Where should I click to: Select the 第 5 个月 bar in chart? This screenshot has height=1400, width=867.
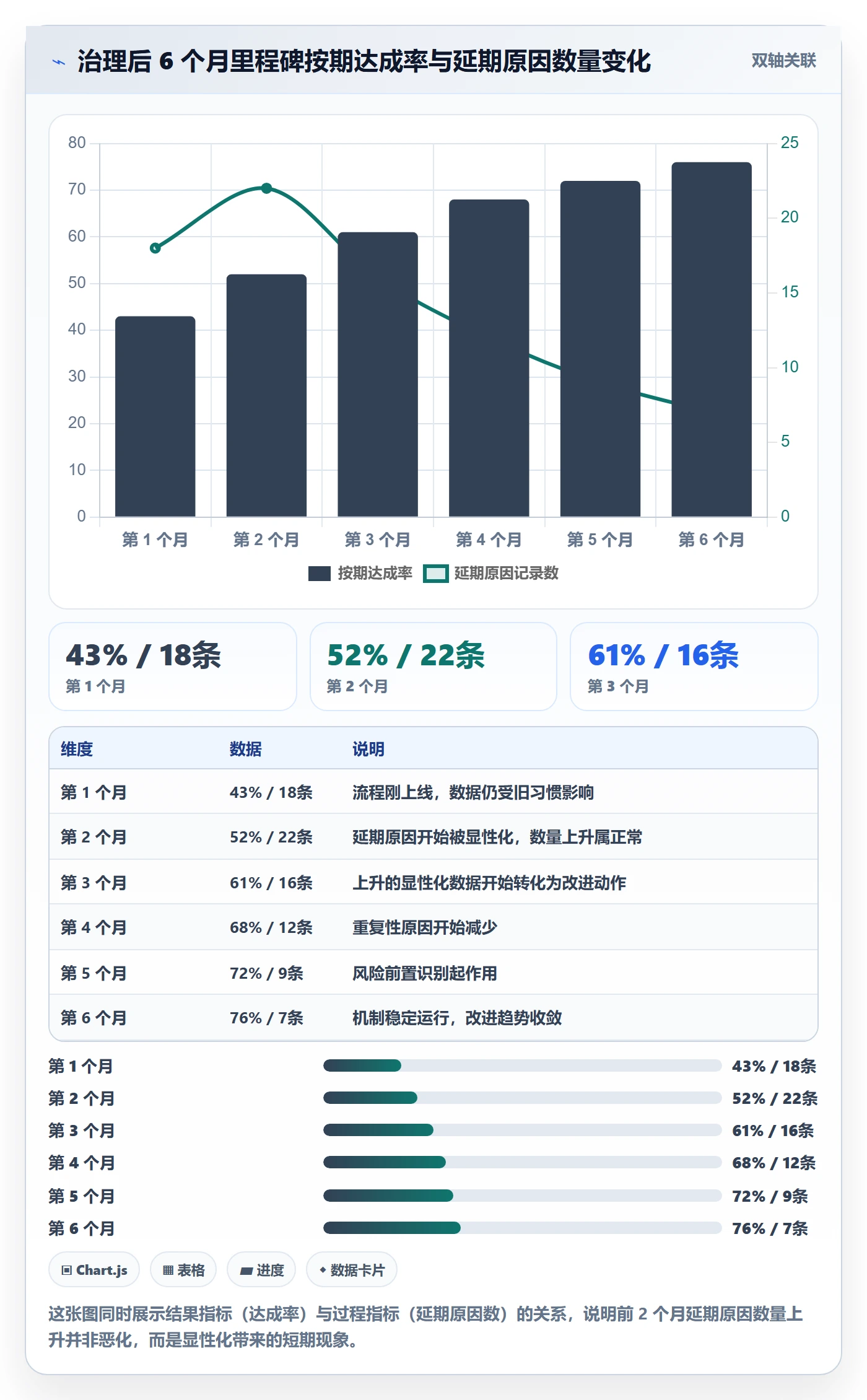[600, 349]
